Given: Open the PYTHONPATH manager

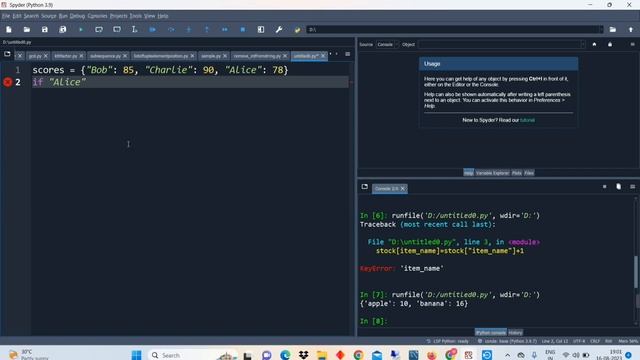Looking at the screenshot, I should coord(297,29).
